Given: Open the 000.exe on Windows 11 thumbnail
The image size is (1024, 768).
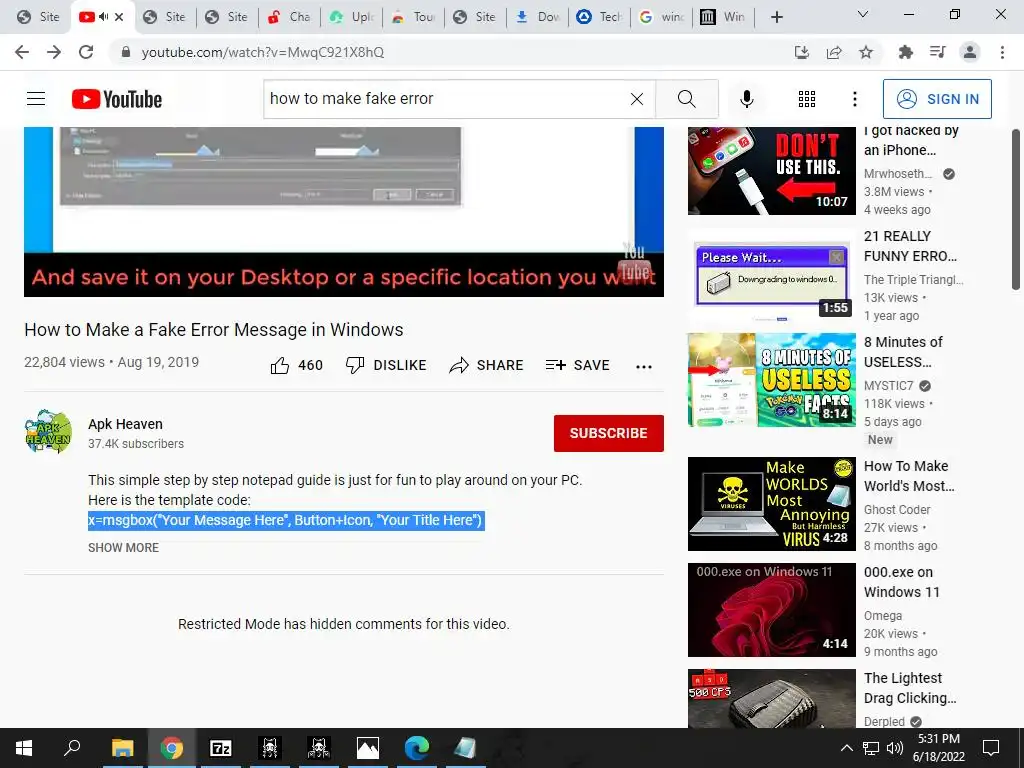Looking at the screenshot, I should [771, 609].
